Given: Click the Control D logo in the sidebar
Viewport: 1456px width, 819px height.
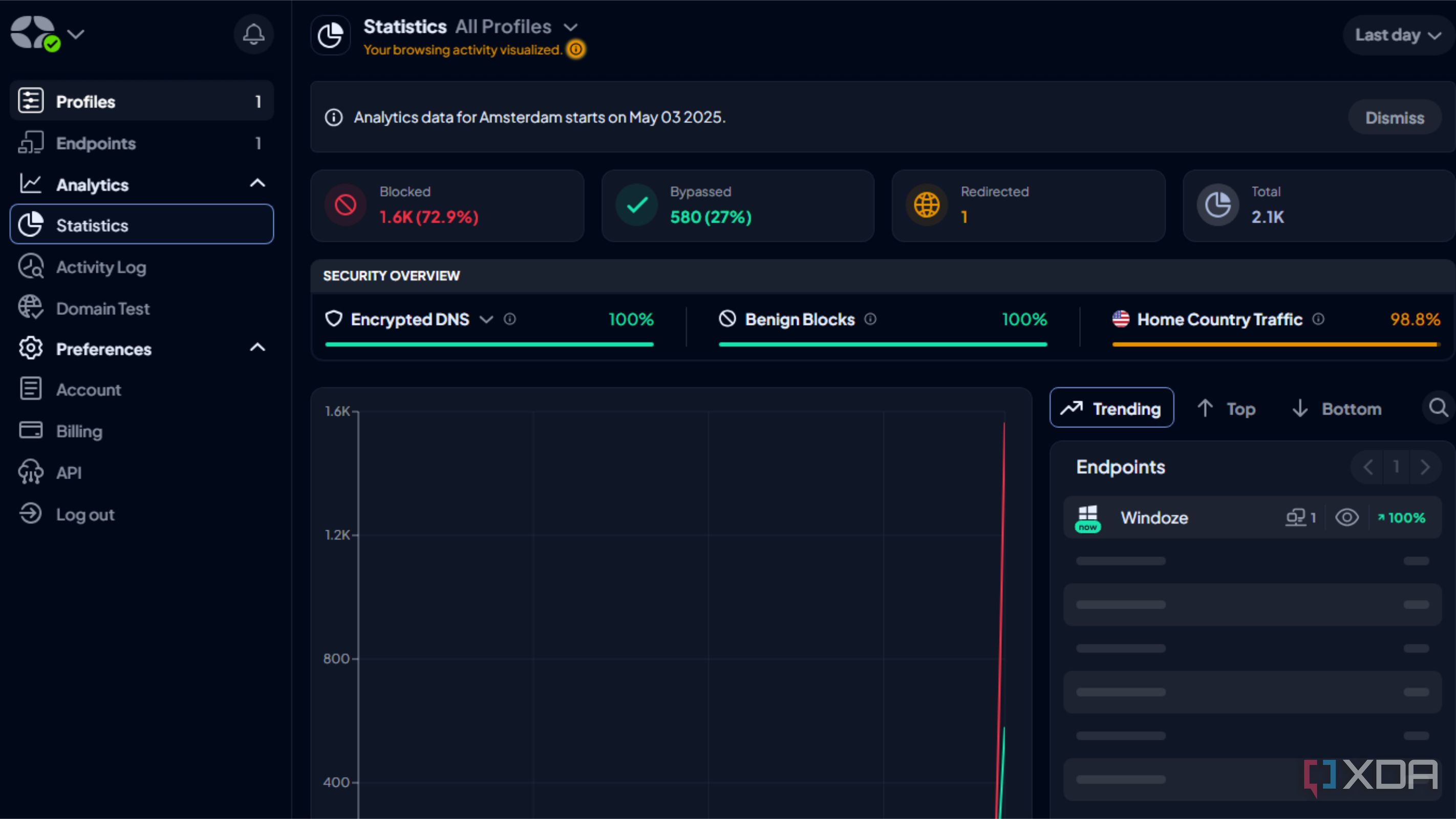Looking at the screenshot, I should [34, 33].
